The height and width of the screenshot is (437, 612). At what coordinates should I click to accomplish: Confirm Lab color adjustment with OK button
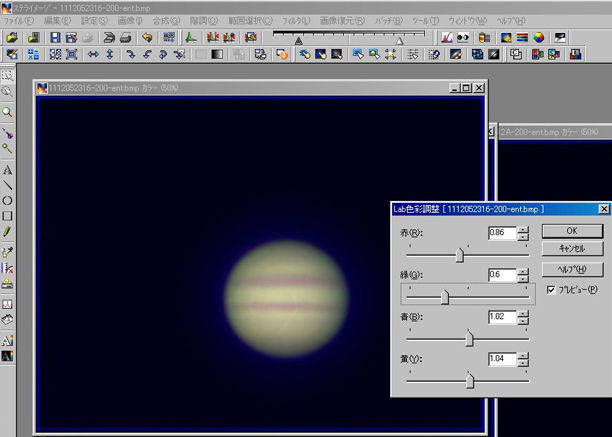pyautogui.click(x=573, y=231)
